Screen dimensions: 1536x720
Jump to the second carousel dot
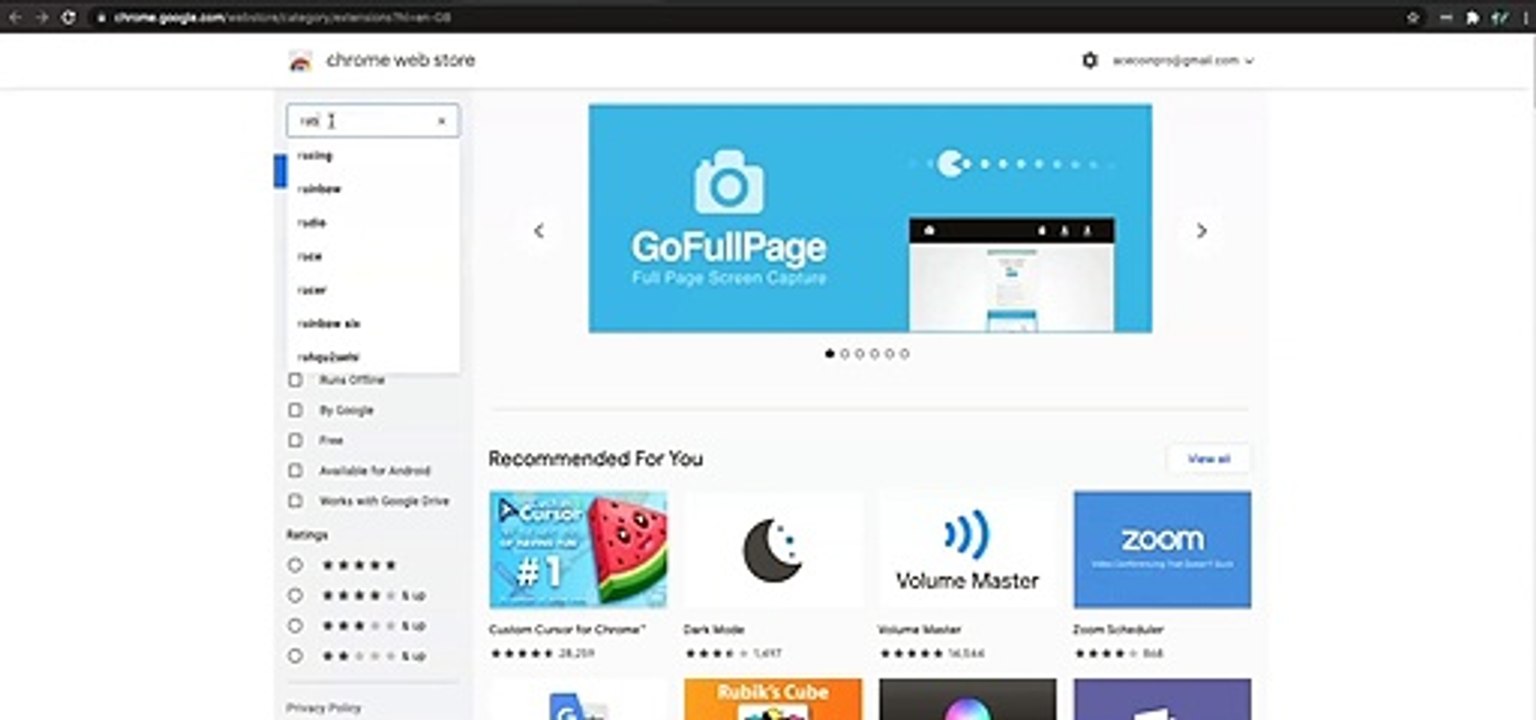click(x=845, y=354)
